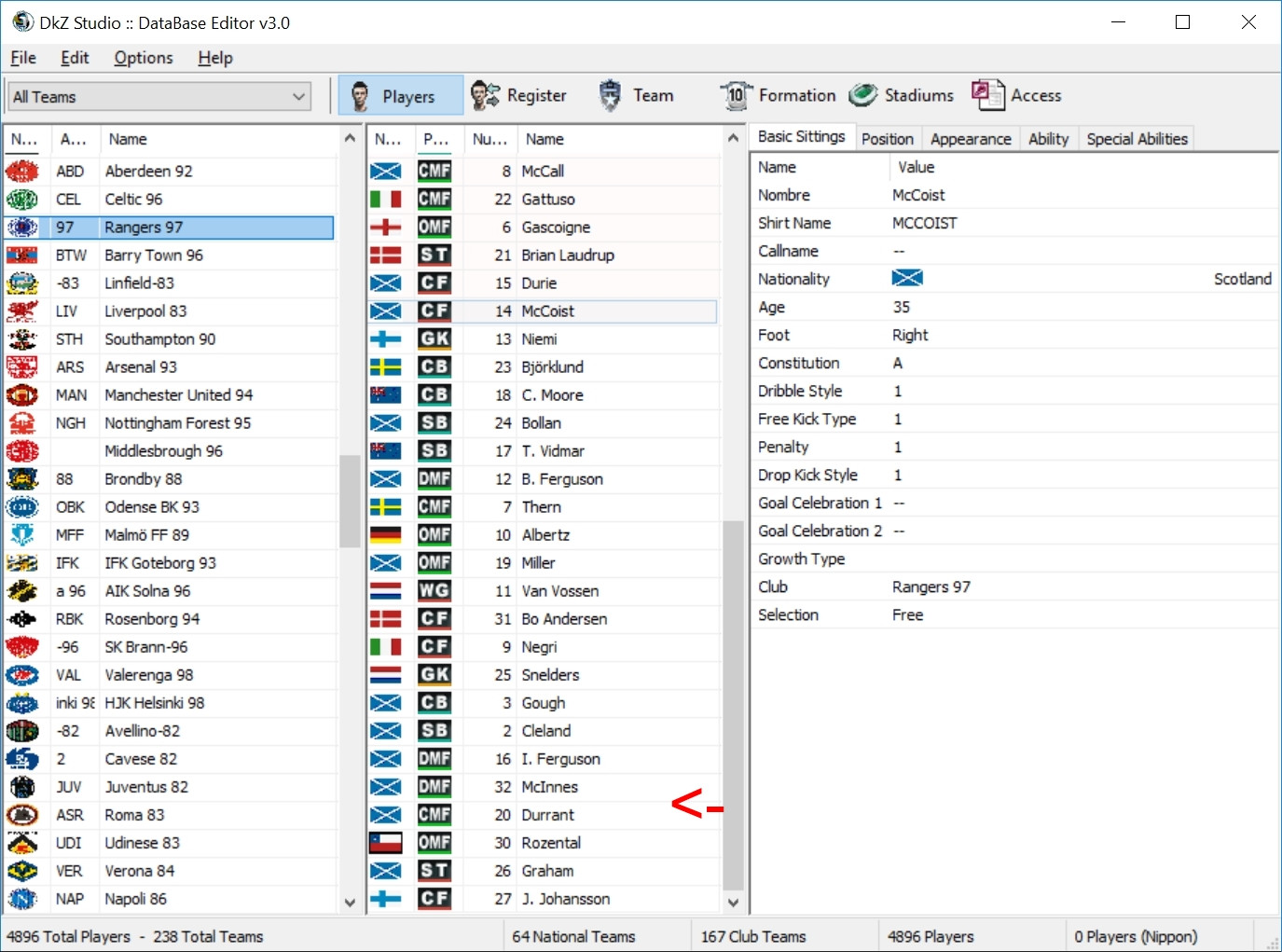
Task: Open the All Teams dropdown
Action: [x=159, y=96]
